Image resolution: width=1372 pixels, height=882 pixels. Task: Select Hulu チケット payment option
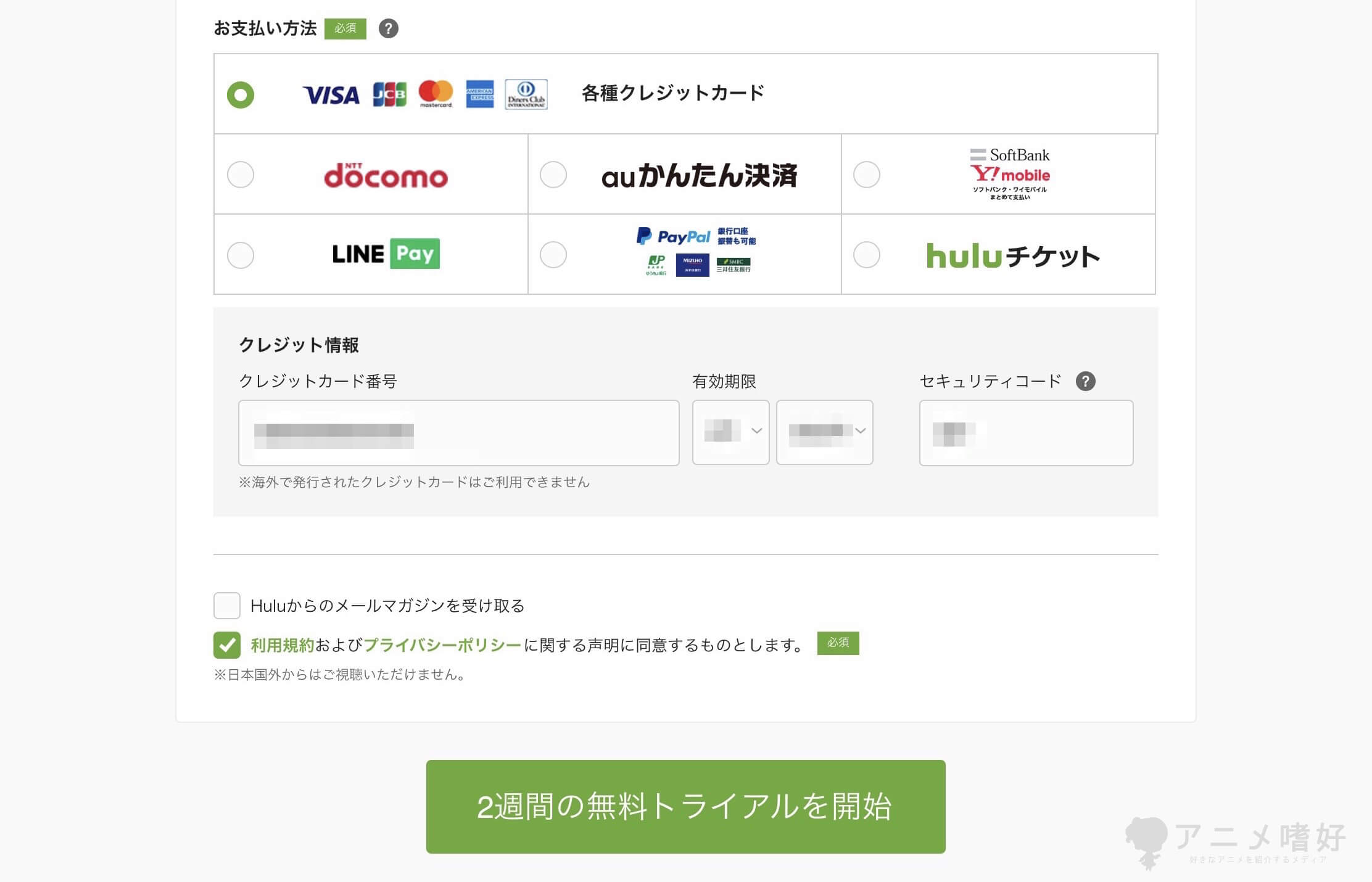point(866,253)
